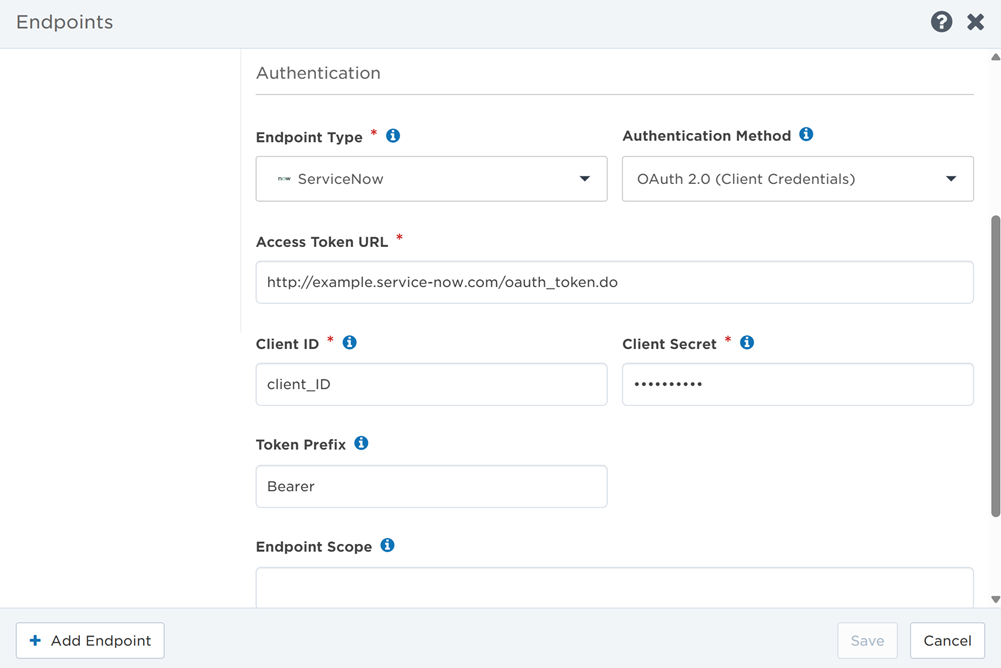Screen dimensions: 1001x668
Task: View the Client Secret info tooltip icon
Action: (747, 343)
